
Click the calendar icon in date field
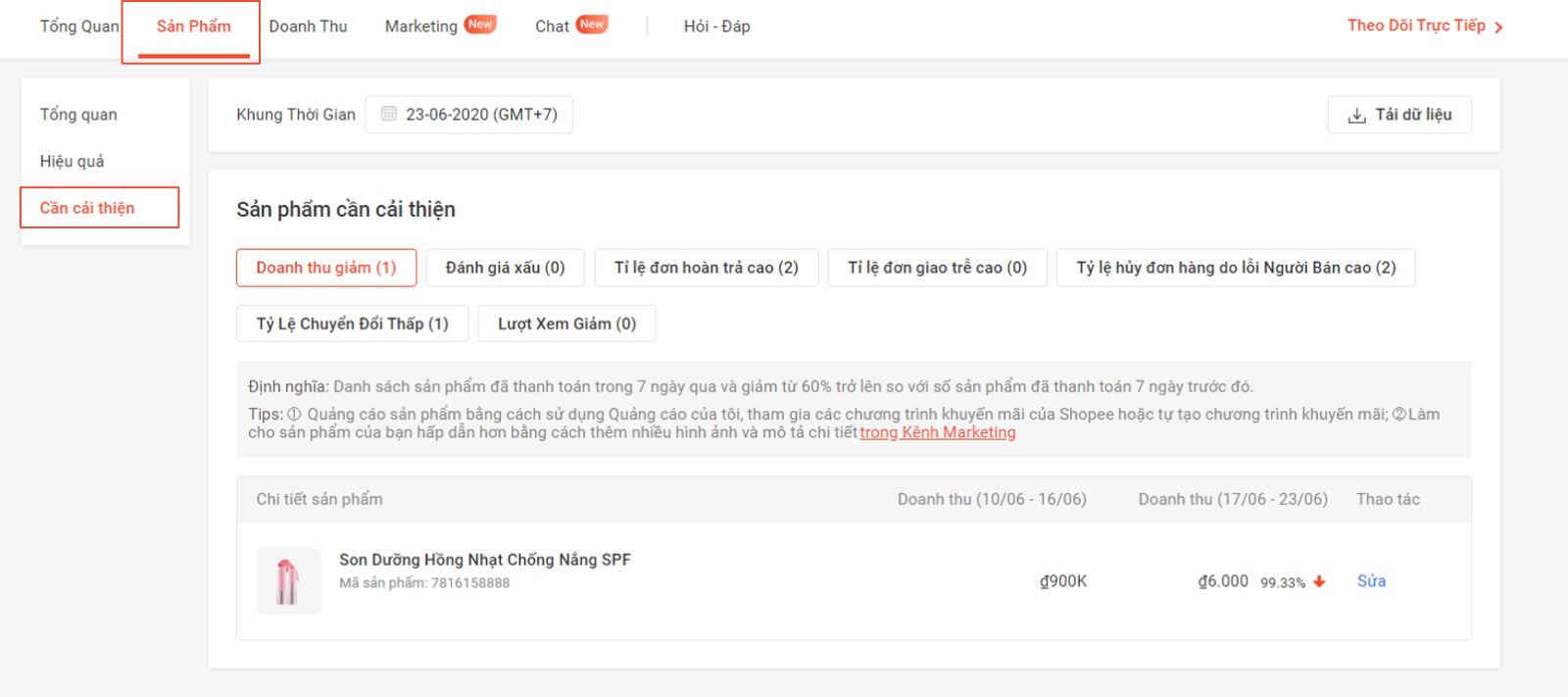point(389,114)
